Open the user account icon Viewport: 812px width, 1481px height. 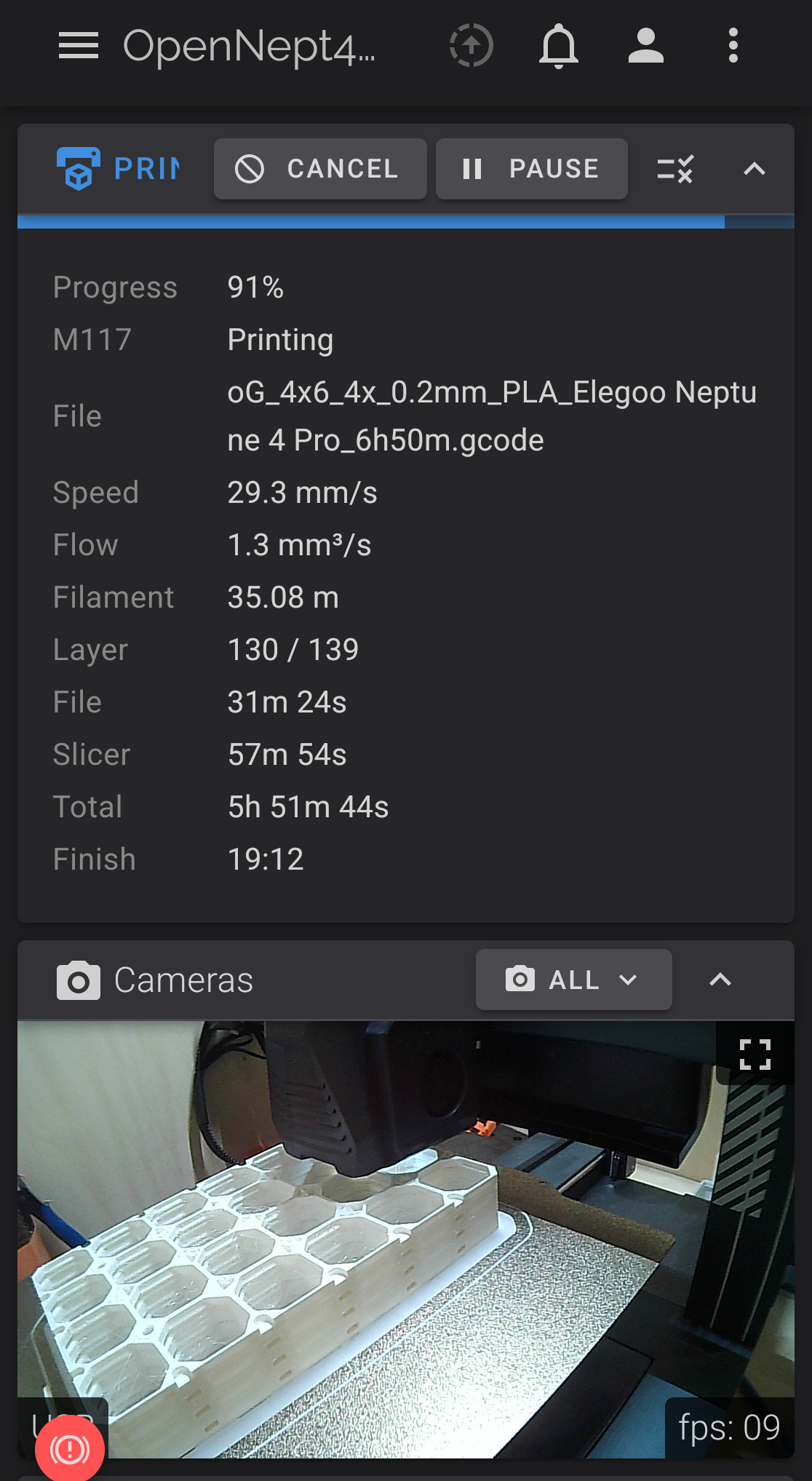pyautogui.click(x=646, y=46)
